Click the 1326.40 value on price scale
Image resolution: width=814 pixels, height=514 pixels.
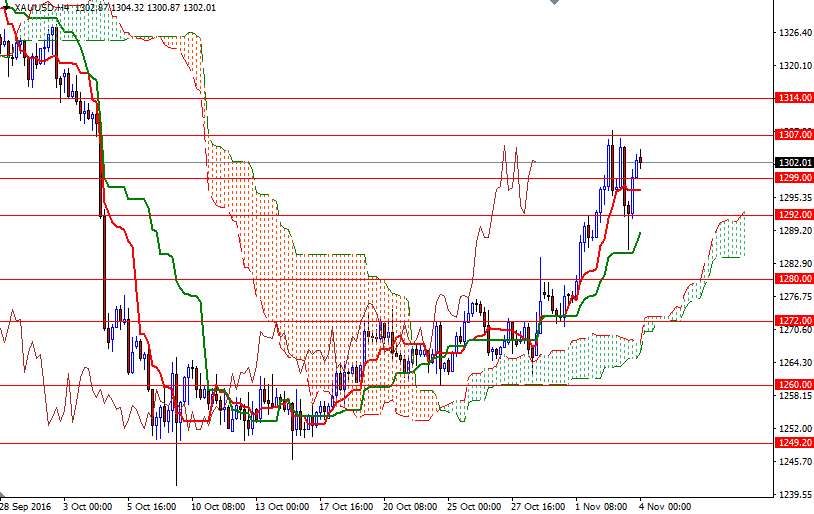coord(792,33)
